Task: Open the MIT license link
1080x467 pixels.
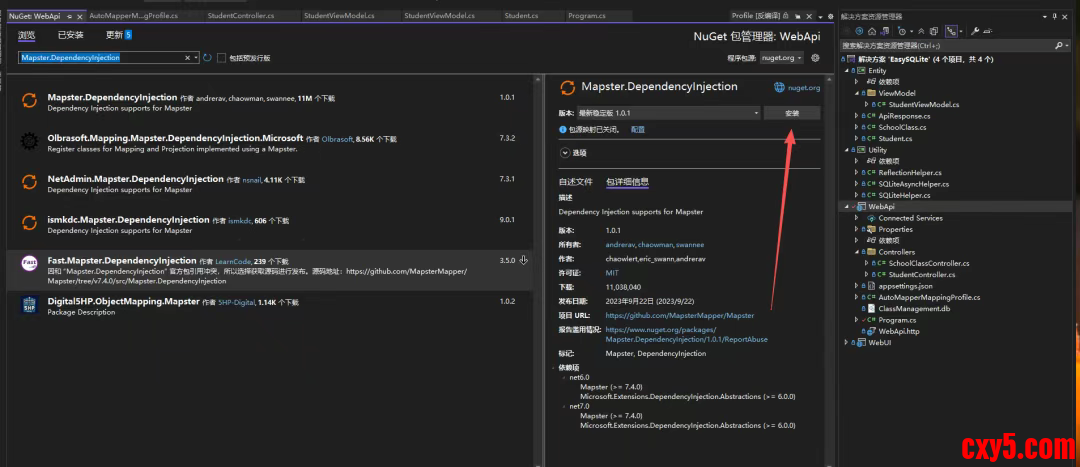Action: pyautogui.click(x=612, y=272)
